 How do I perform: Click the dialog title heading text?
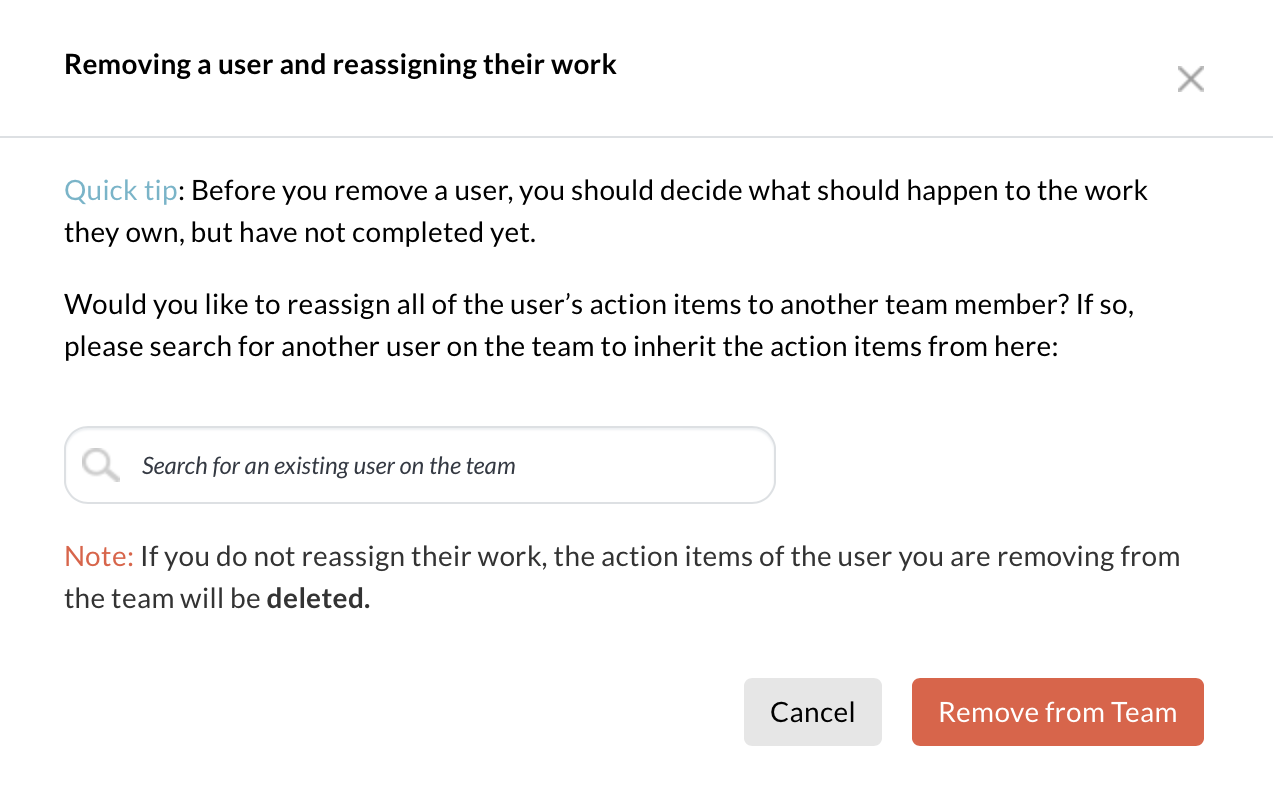coord(340,65)
